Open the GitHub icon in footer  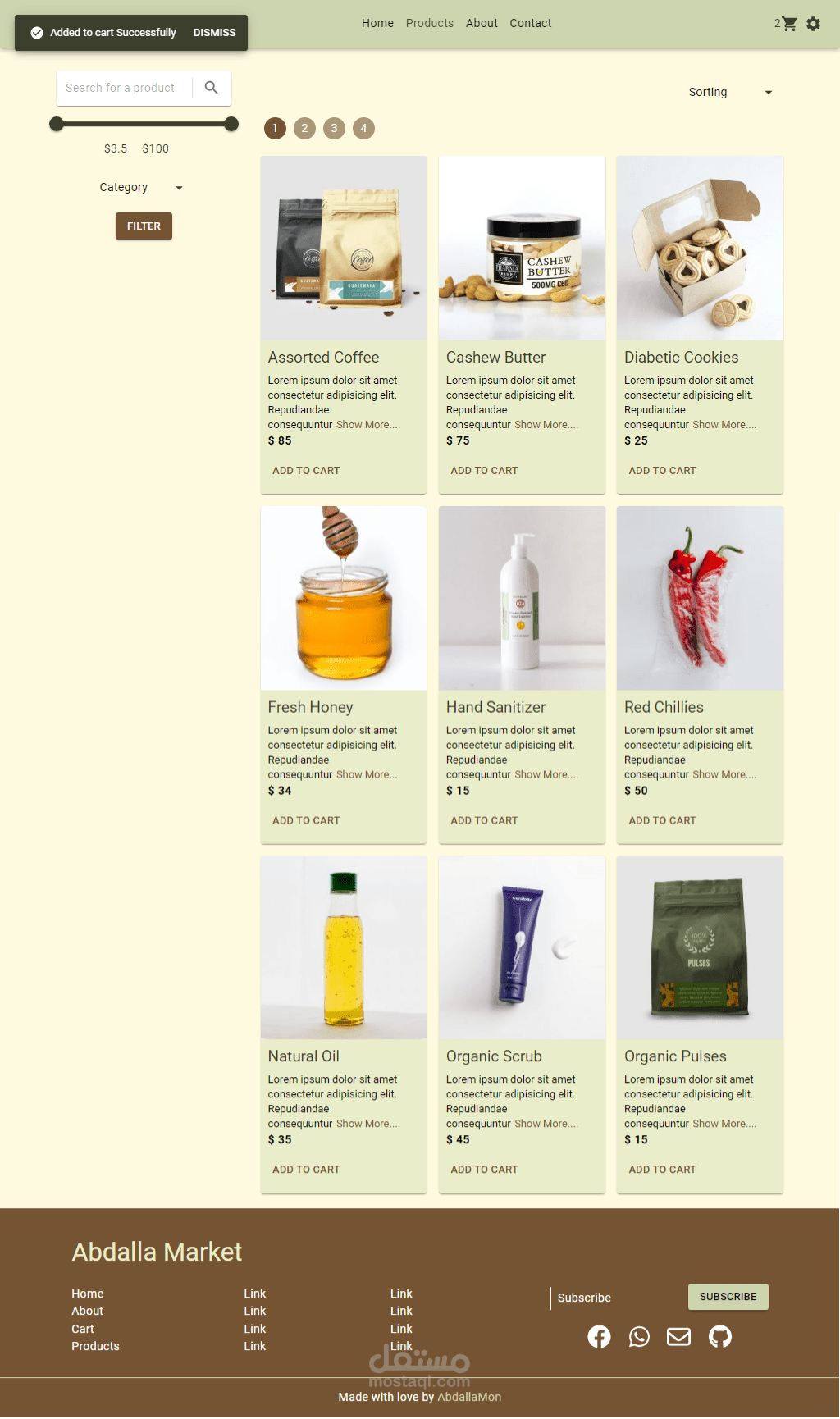(720, 1337)
